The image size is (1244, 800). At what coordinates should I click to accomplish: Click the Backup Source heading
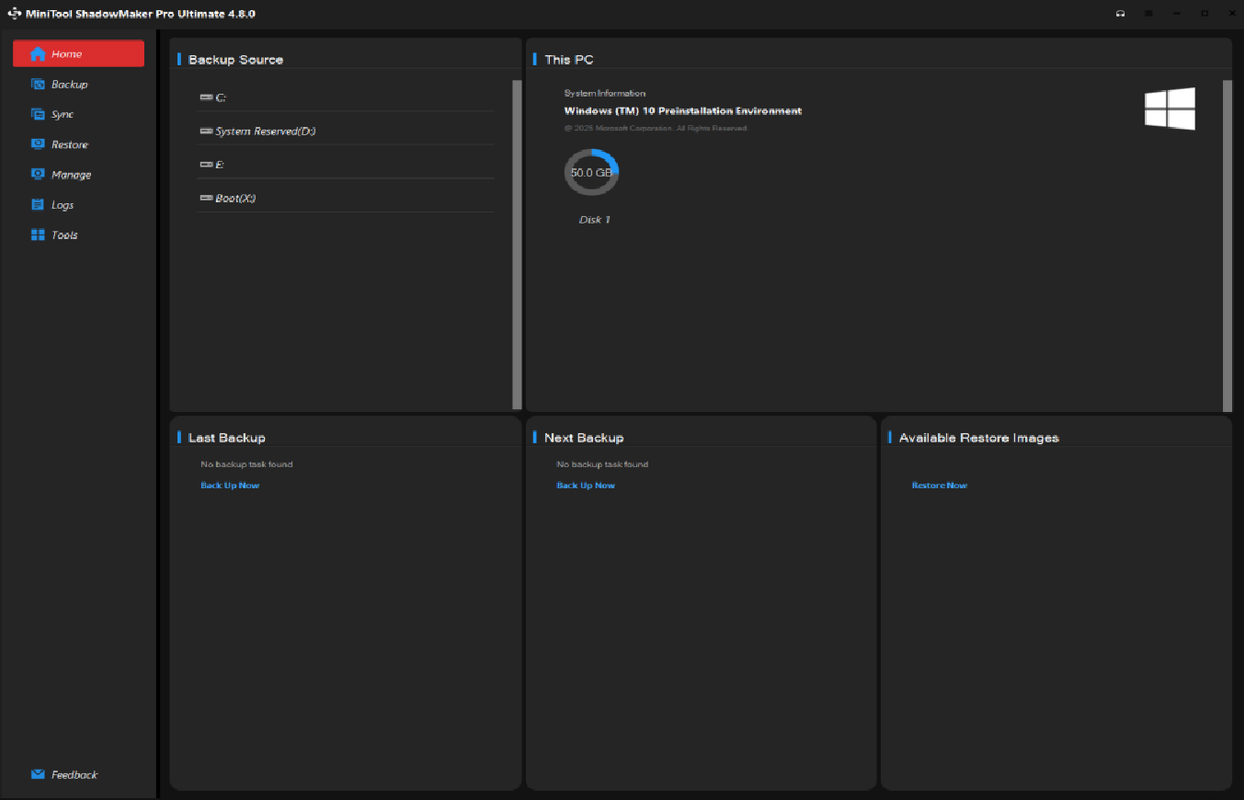click(x=236, y=60)
